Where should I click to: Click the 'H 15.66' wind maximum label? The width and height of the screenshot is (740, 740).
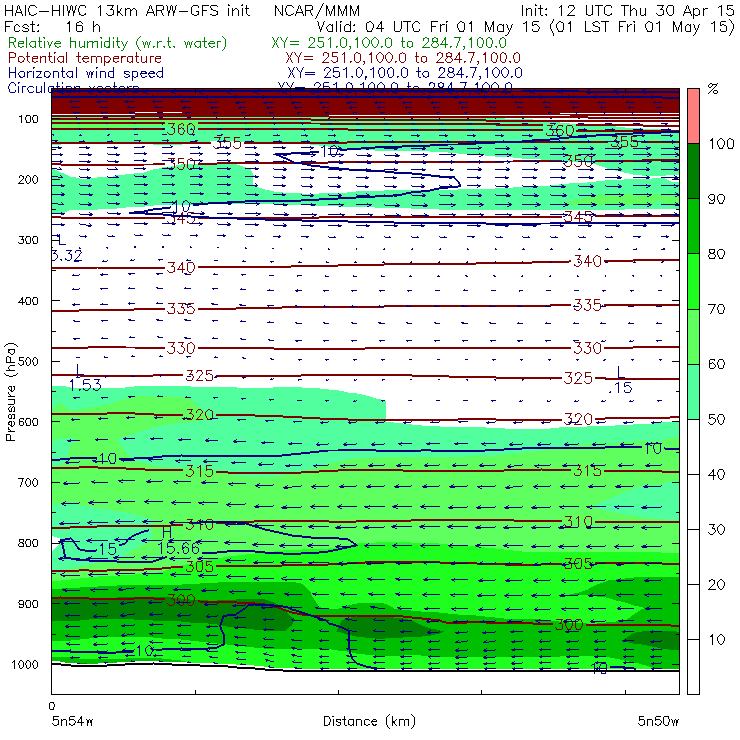[x=178, y=540]
